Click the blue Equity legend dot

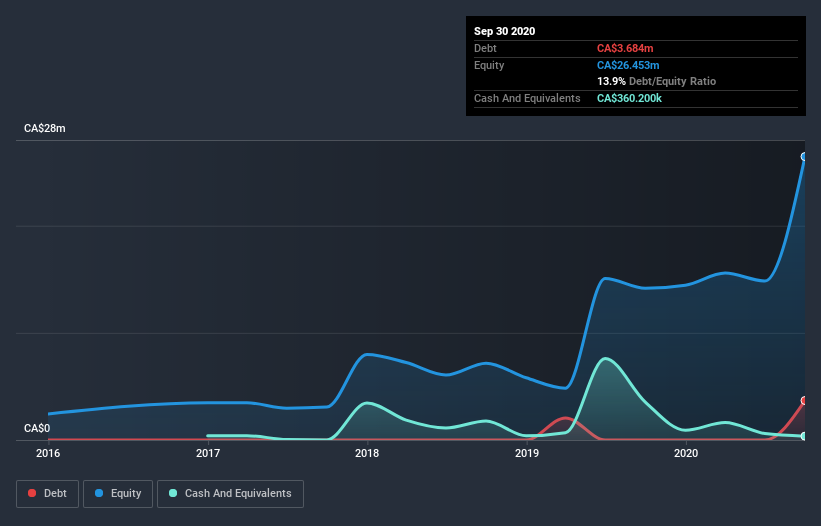(x=99, y=493)
